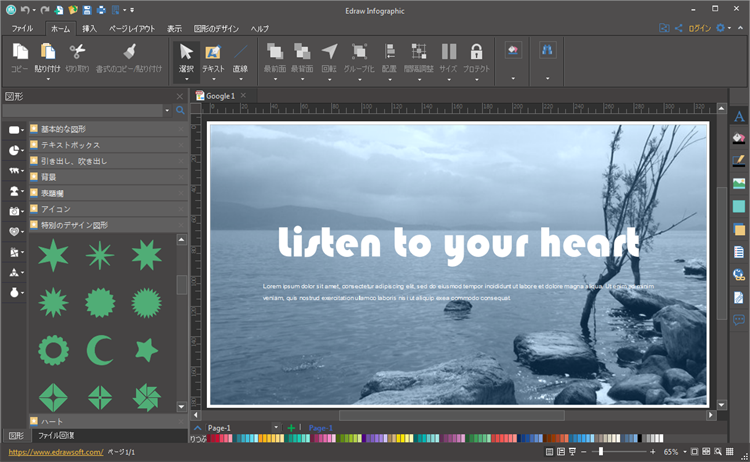
Task: Open the image panel icon on right sidebar
Action: [739, 184]
